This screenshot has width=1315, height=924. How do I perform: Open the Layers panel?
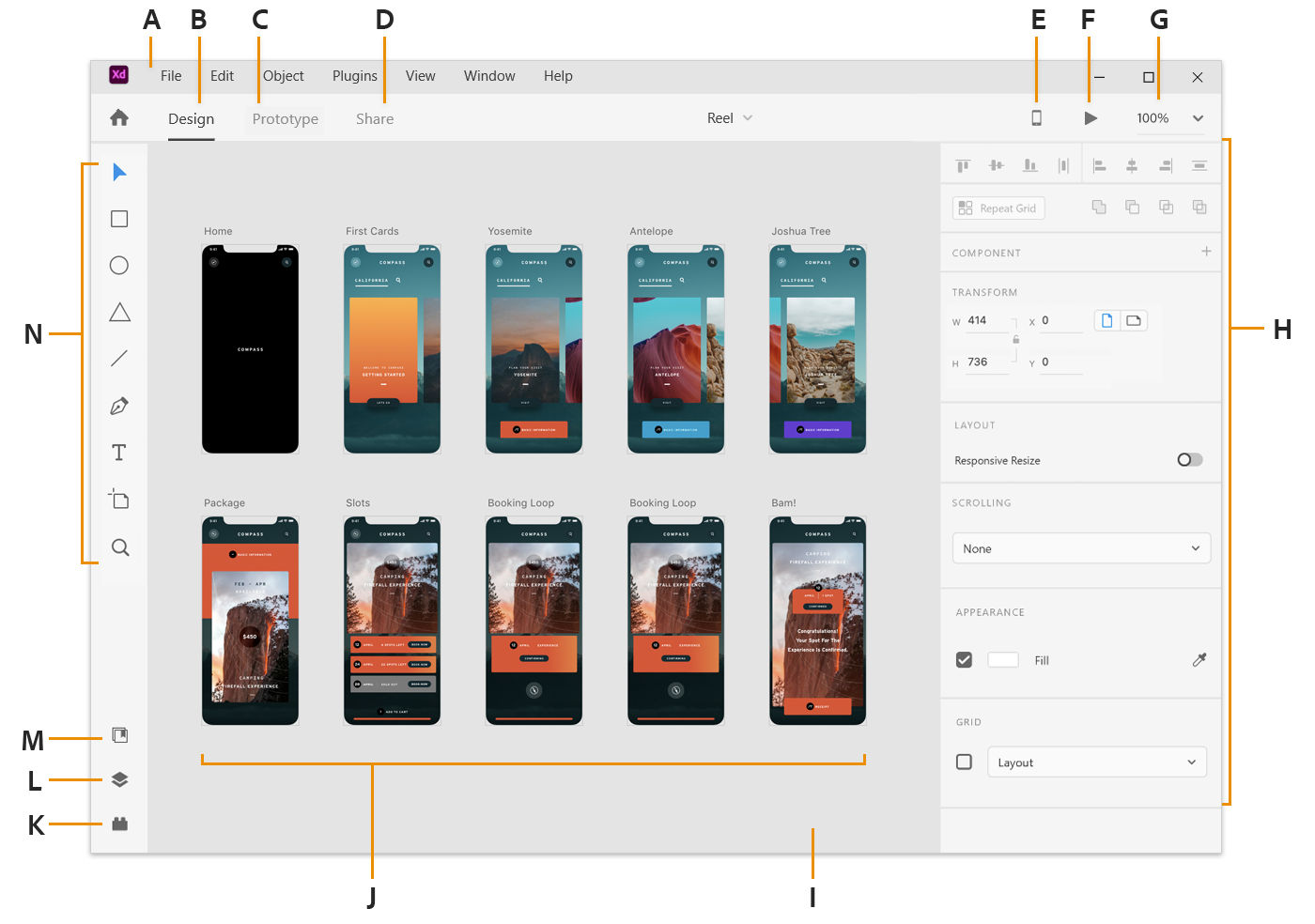[118, 779]
